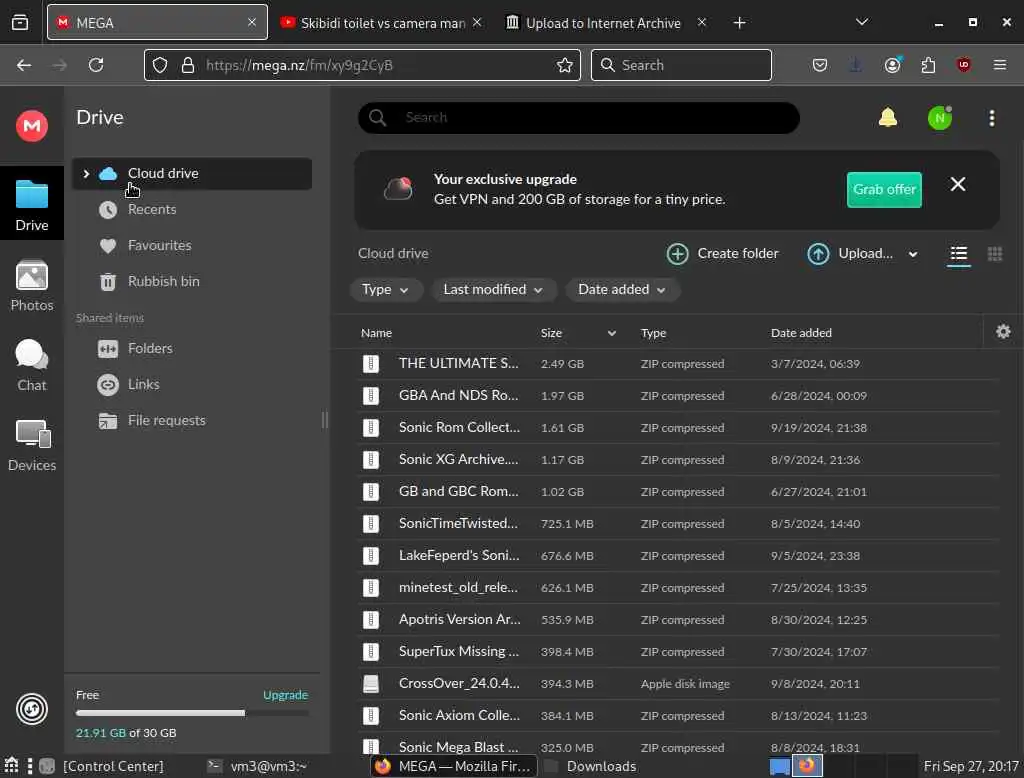Open the Date added filter dropdown
Image resolution: width=1024 pixels, height=778 pixels.
[622, 289]
